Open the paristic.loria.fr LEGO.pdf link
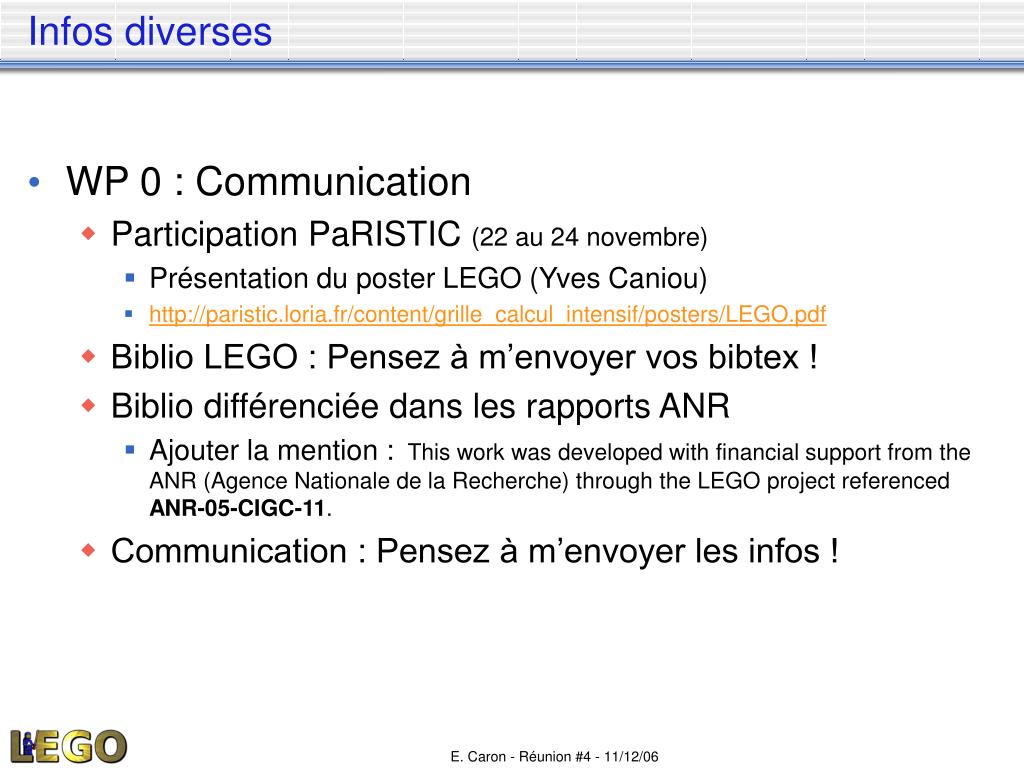Image resolution: width=1024 pixels, height=768 pixels. 487,315
